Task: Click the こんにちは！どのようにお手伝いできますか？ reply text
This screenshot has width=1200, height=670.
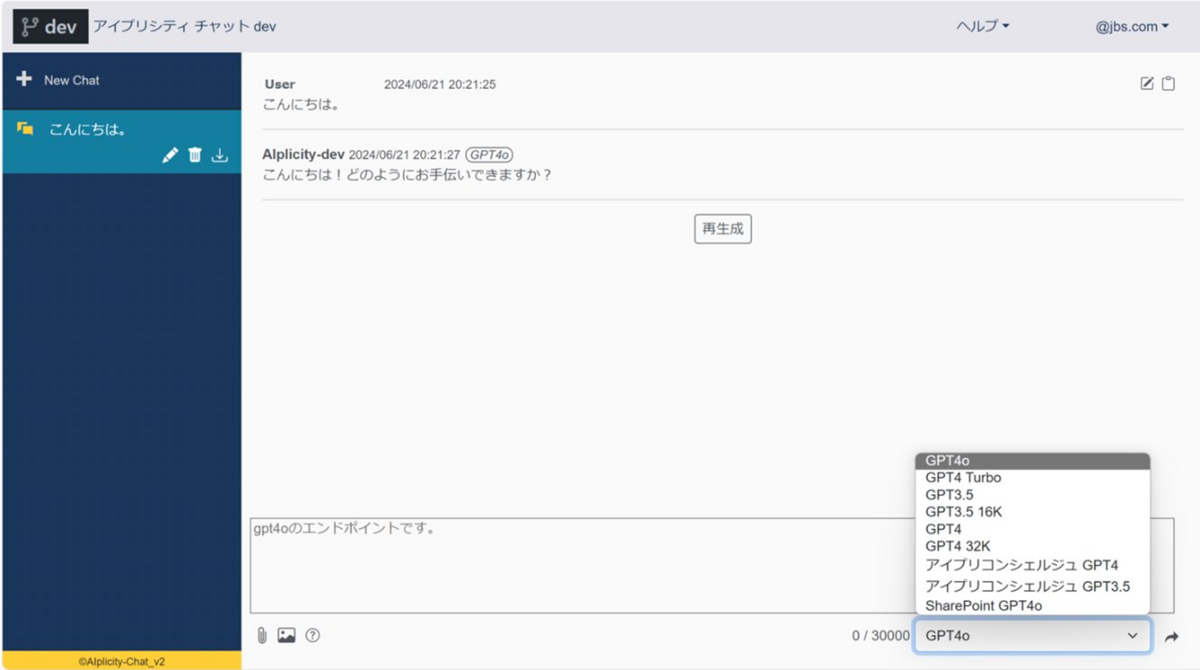Action: coord(408,175)
